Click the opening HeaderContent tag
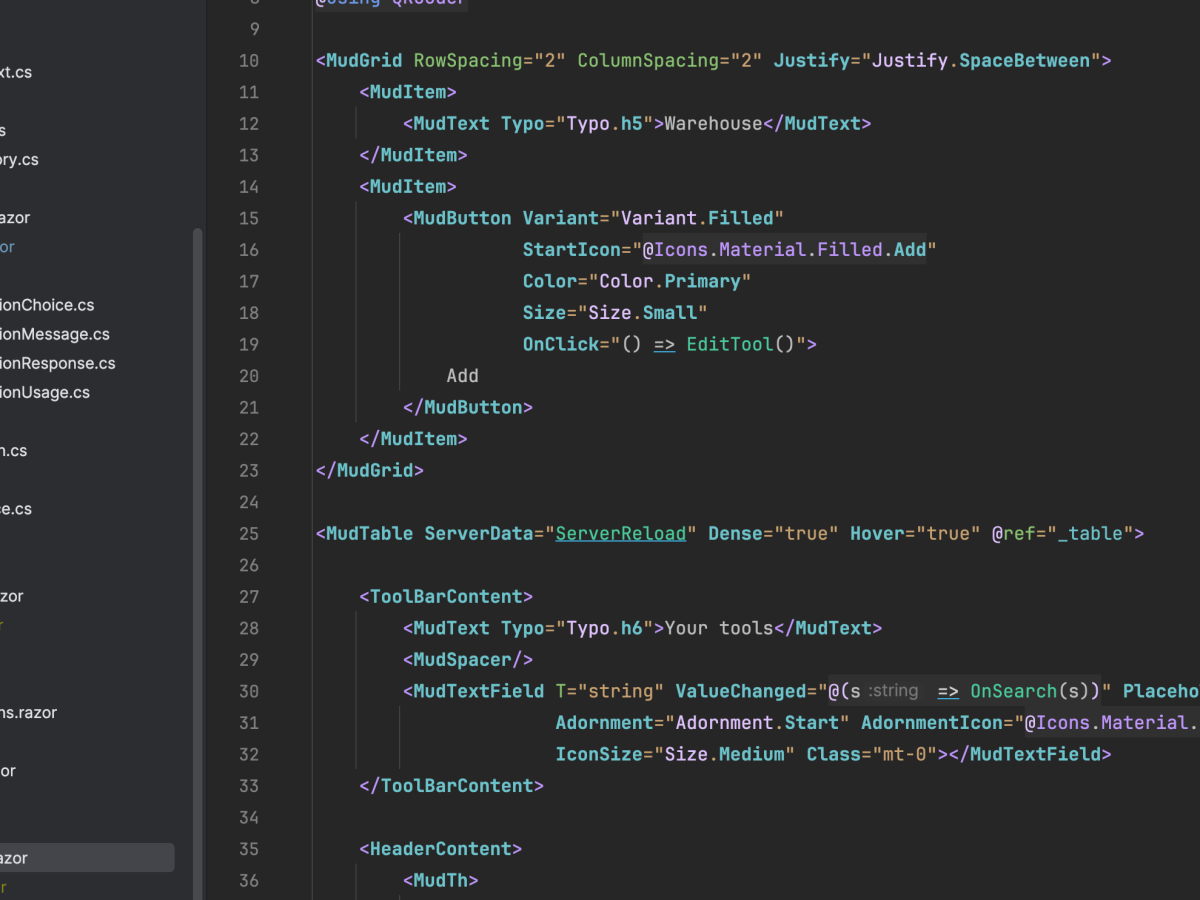This screenshot has height=900, width=1200. (x=440, y=849)
